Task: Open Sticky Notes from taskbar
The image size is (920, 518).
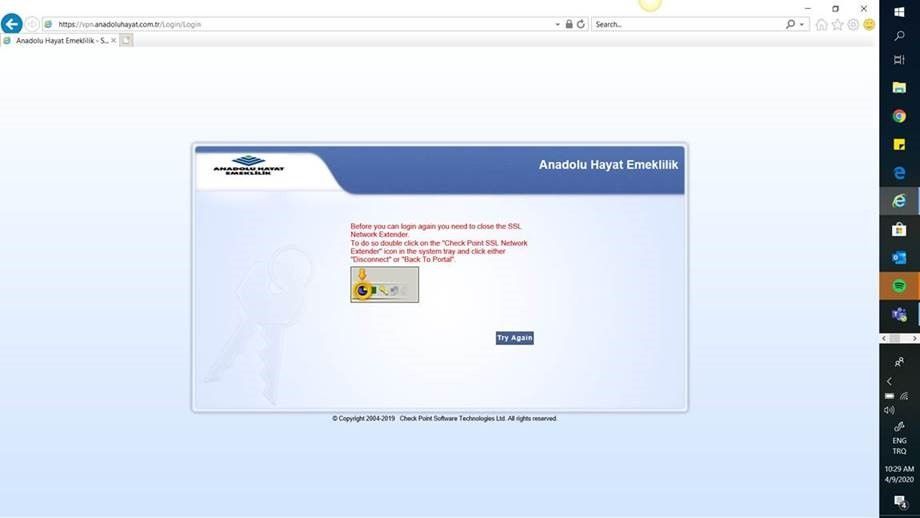Action: point(899,144)
